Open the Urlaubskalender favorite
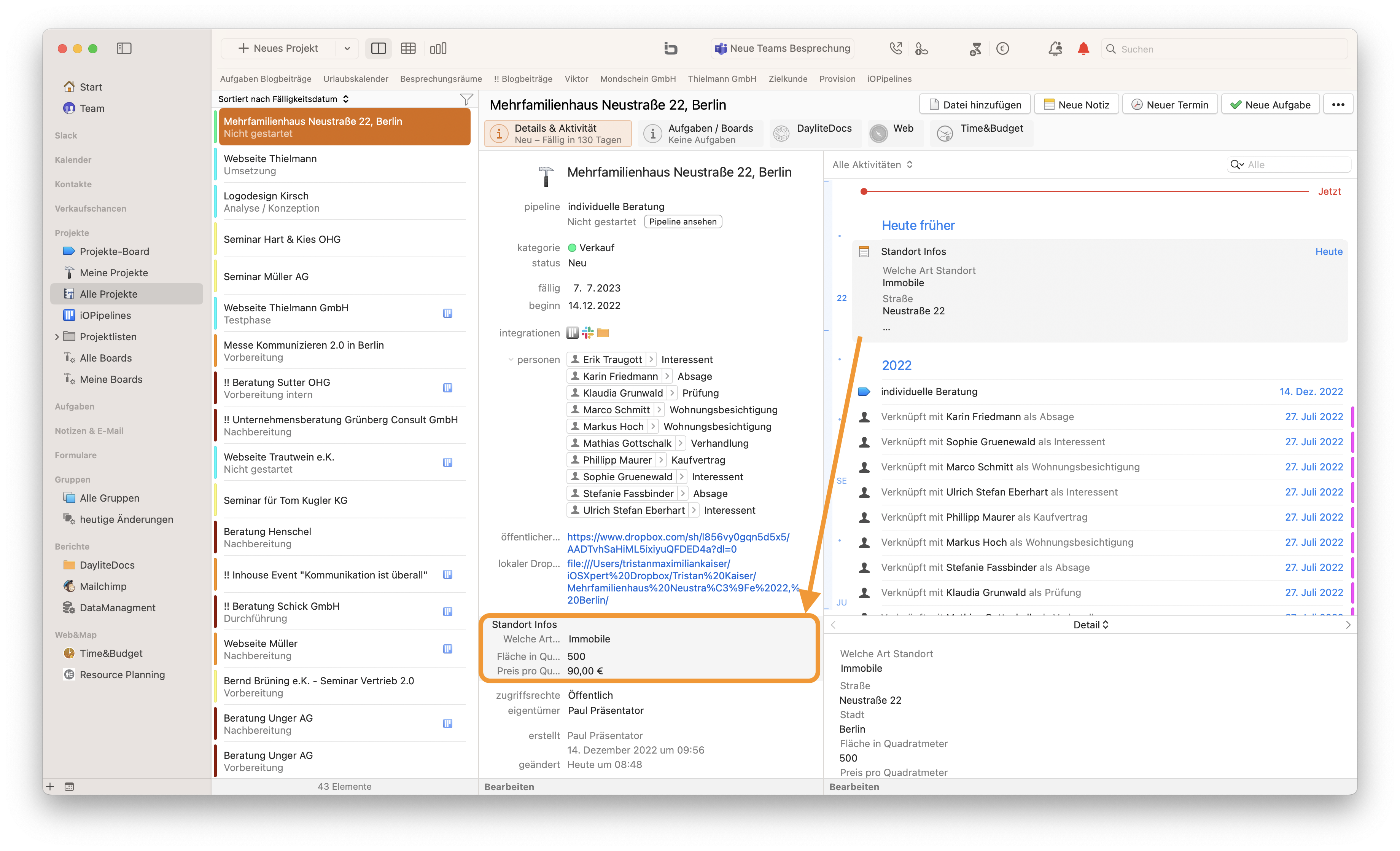Screen dimensions: 1400x851 (356, 79)
